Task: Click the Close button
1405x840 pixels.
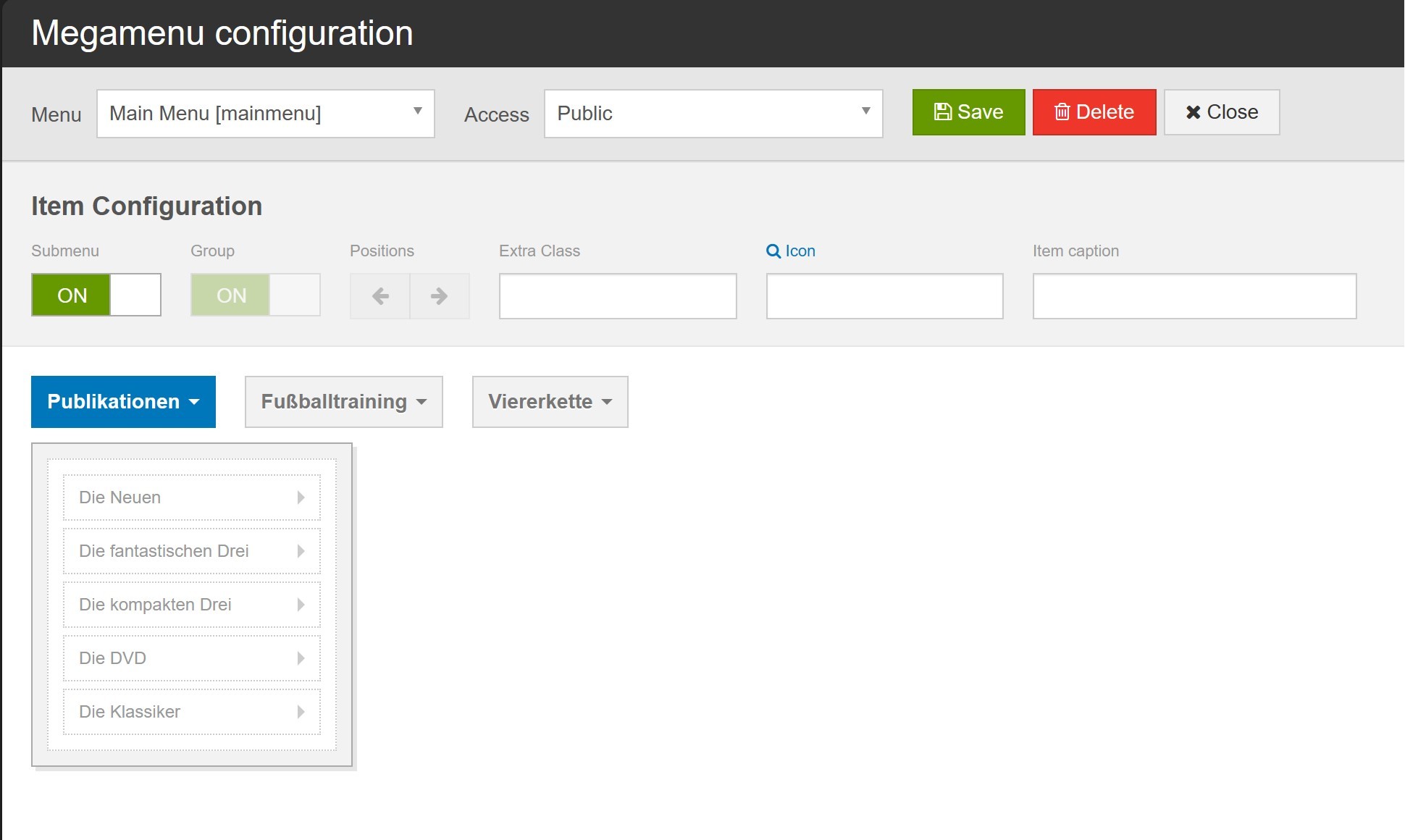Action: [x=1221, y=112]
